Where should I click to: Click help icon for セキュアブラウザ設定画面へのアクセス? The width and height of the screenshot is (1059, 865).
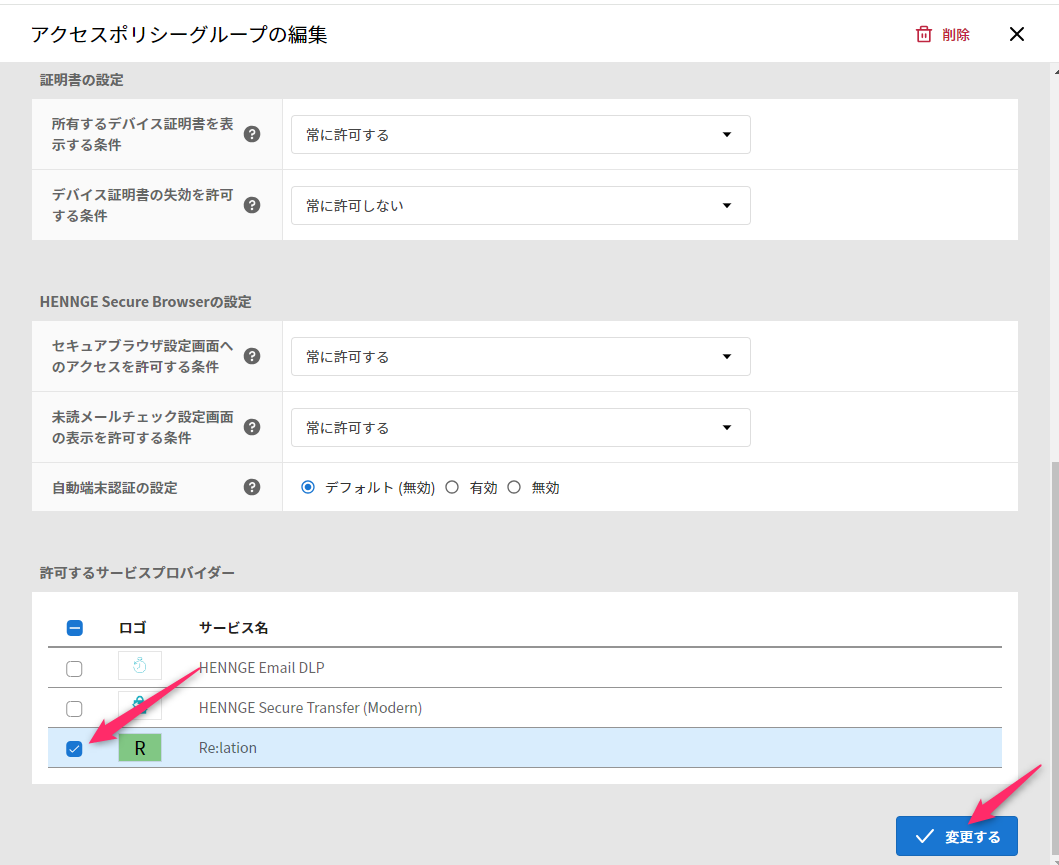pos(252,356)
